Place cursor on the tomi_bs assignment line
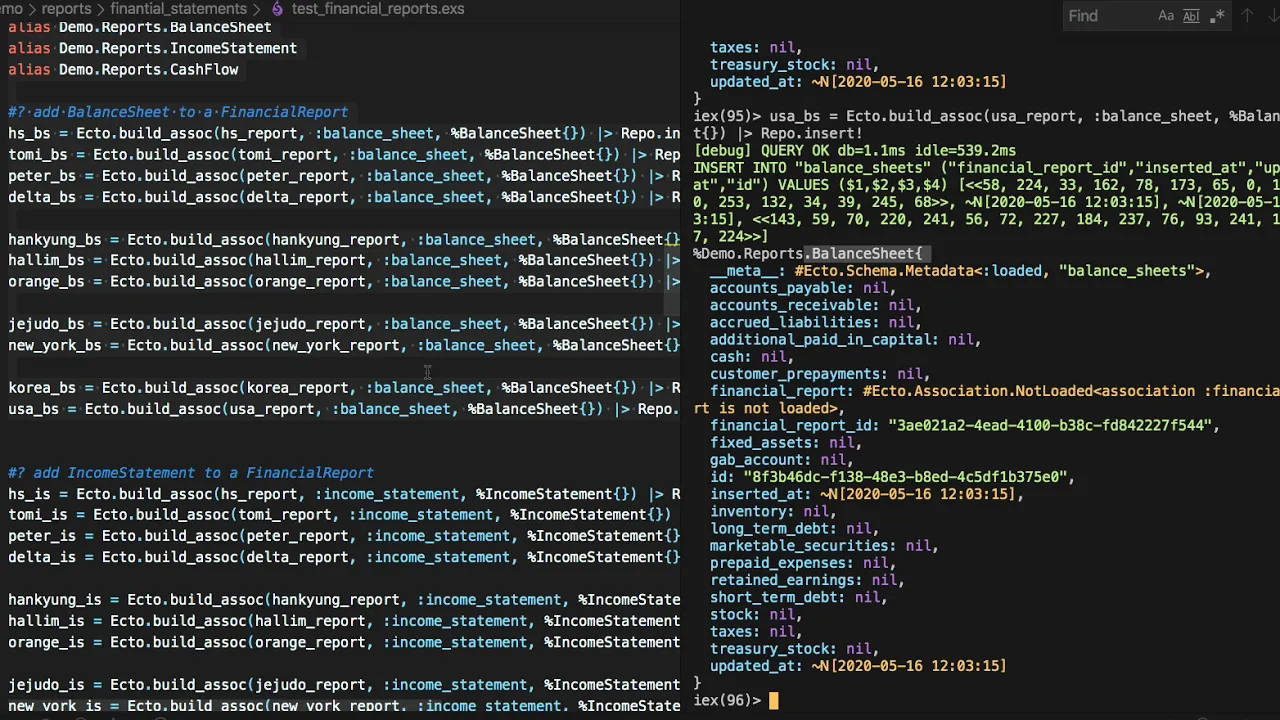Screen dimensions: 1280x720 coord(344,155)
